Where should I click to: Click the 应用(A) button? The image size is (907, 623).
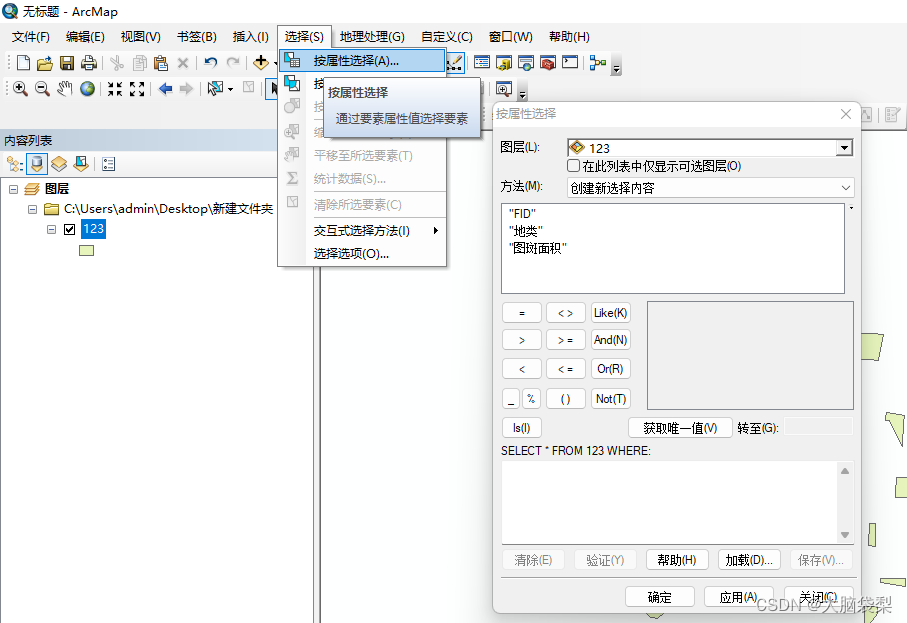coord(738,597)
